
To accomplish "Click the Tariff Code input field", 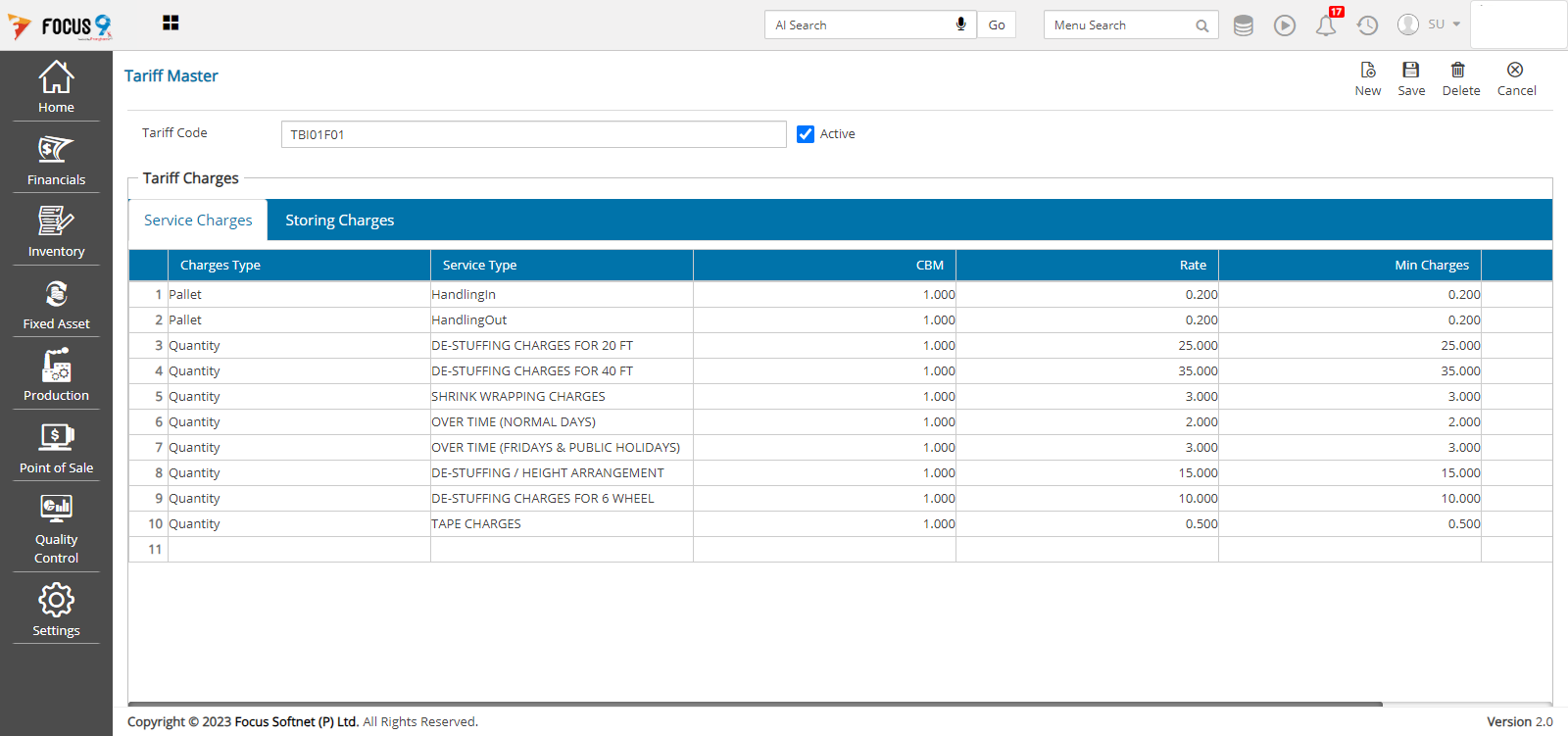I will coord(533,134).
